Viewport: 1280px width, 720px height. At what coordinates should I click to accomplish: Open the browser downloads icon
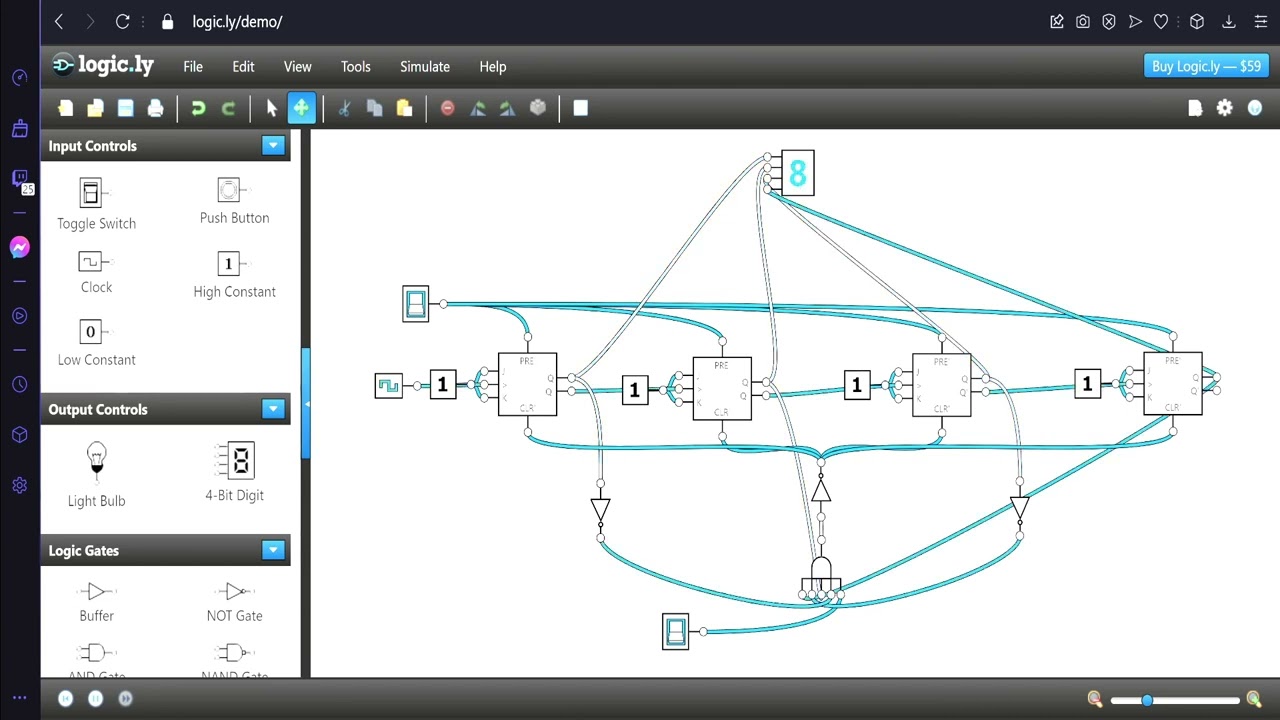point(1229,21)
